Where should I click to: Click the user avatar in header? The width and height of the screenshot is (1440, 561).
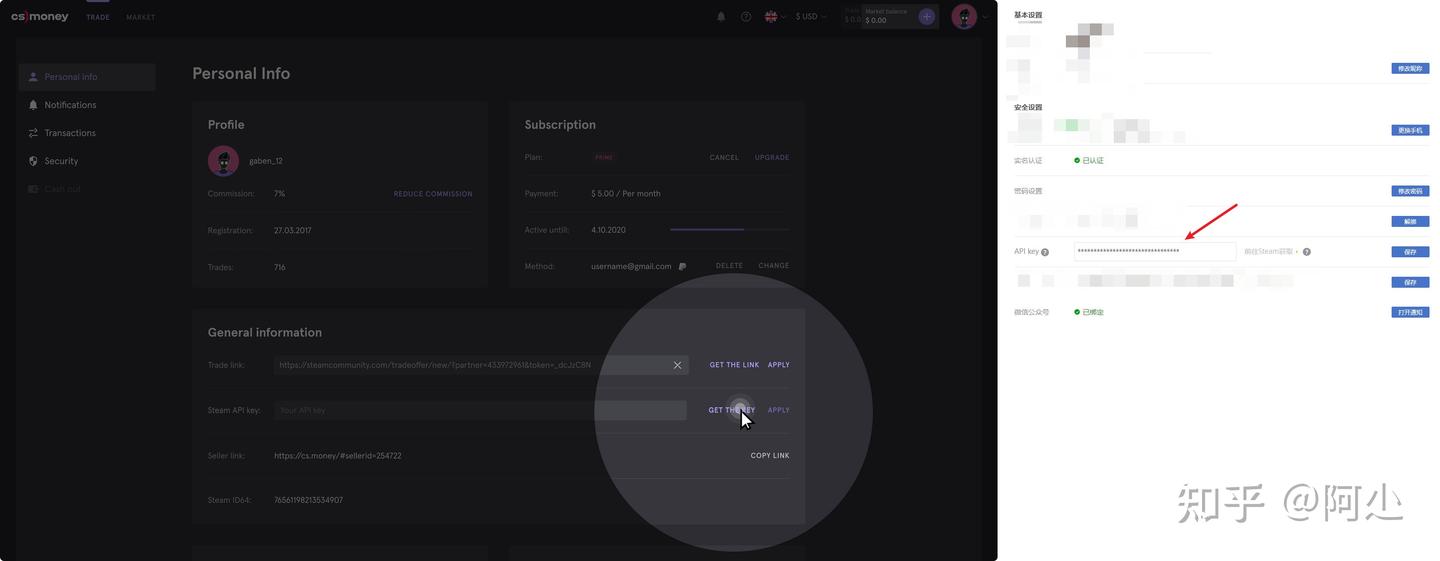(964, 16)
